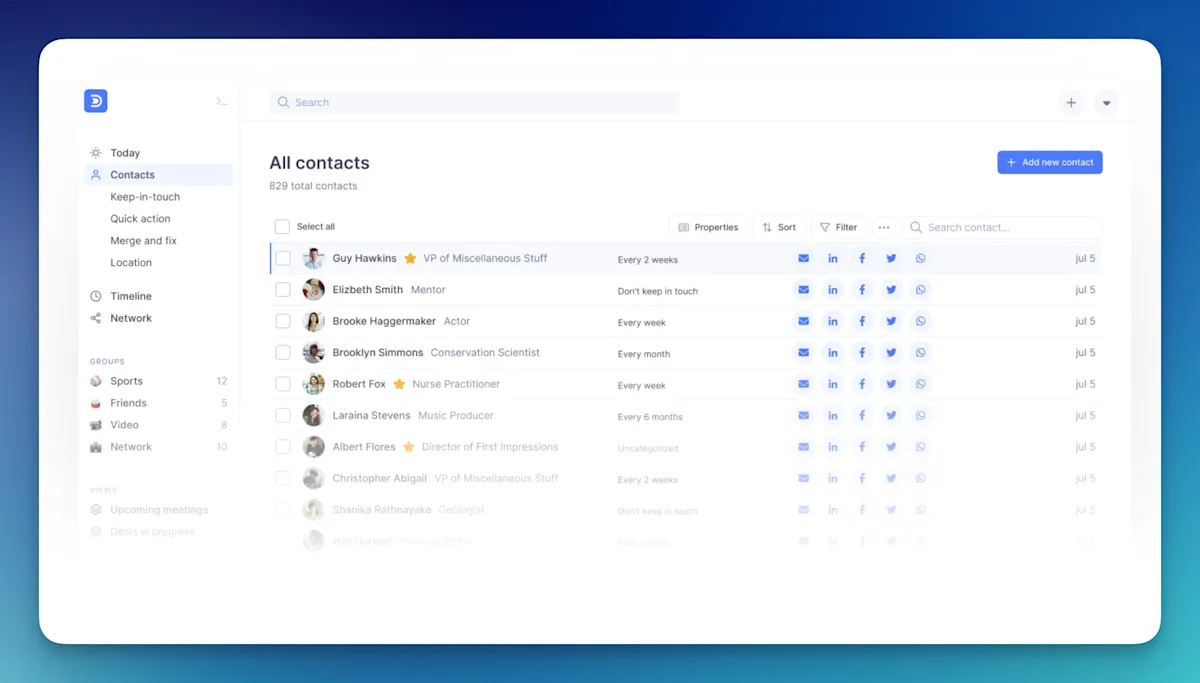Toggle the star next to Guy Hawkins

coord(410,258)
